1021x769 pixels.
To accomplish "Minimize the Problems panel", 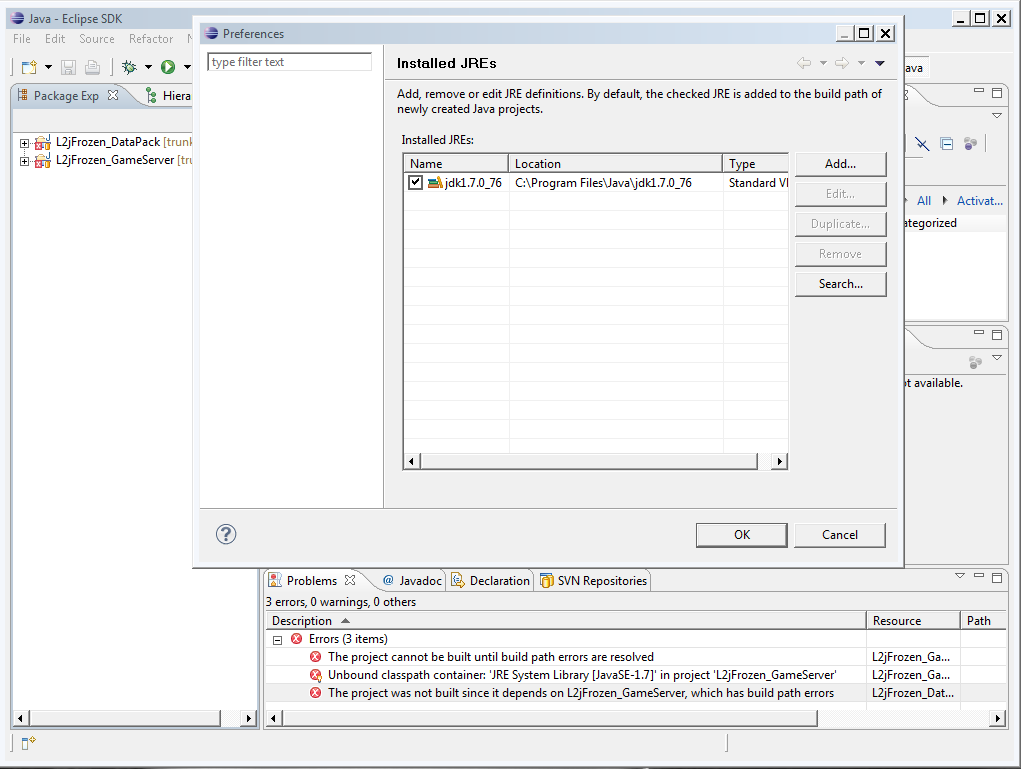I will [x=979, y=576].
